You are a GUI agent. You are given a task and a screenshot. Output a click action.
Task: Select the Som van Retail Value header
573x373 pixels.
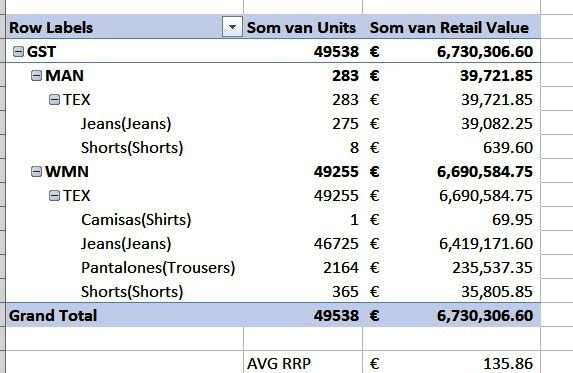click(451, 27)
